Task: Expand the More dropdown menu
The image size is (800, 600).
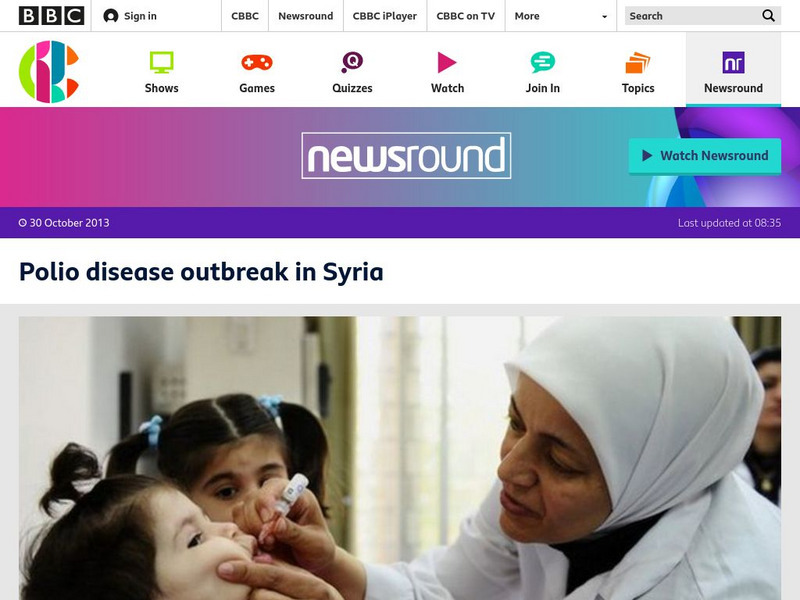Action: point(561,16)
